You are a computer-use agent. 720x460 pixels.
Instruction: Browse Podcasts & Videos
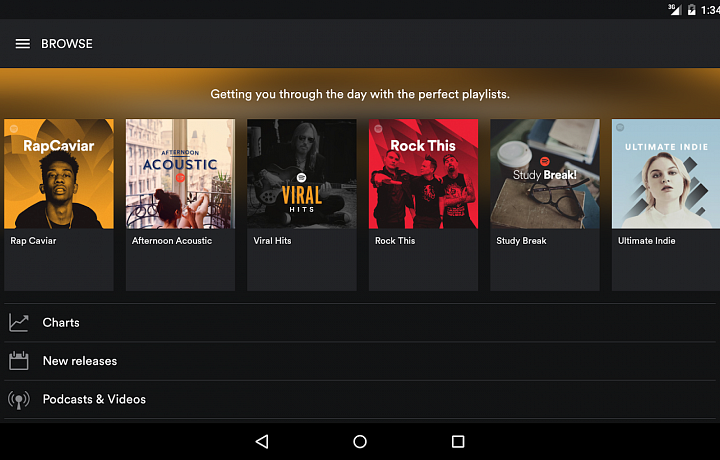point(94,399)
